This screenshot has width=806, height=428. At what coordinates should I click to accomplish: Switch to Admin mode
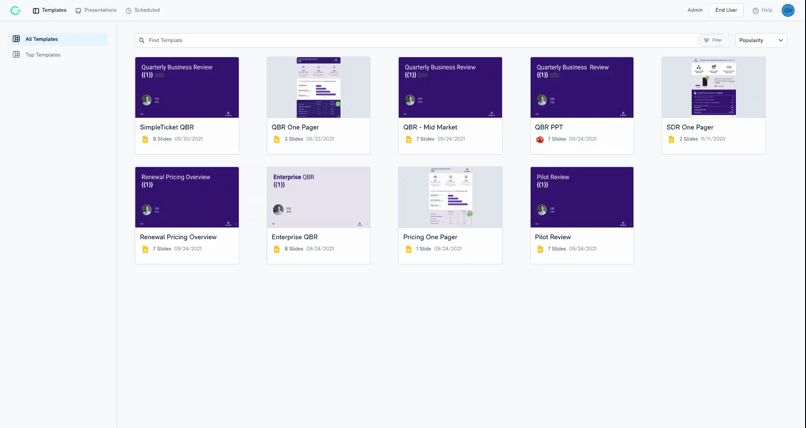(695, 10)
